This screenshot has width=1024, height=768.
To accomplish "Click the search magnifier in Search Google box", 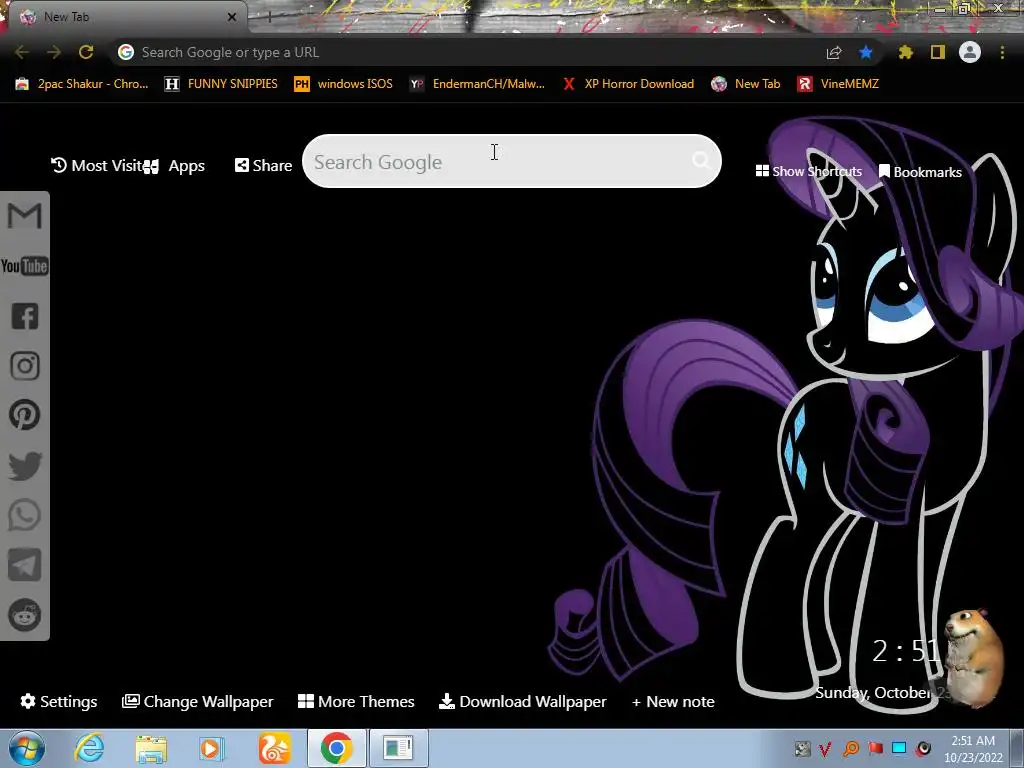I will 701,160.
